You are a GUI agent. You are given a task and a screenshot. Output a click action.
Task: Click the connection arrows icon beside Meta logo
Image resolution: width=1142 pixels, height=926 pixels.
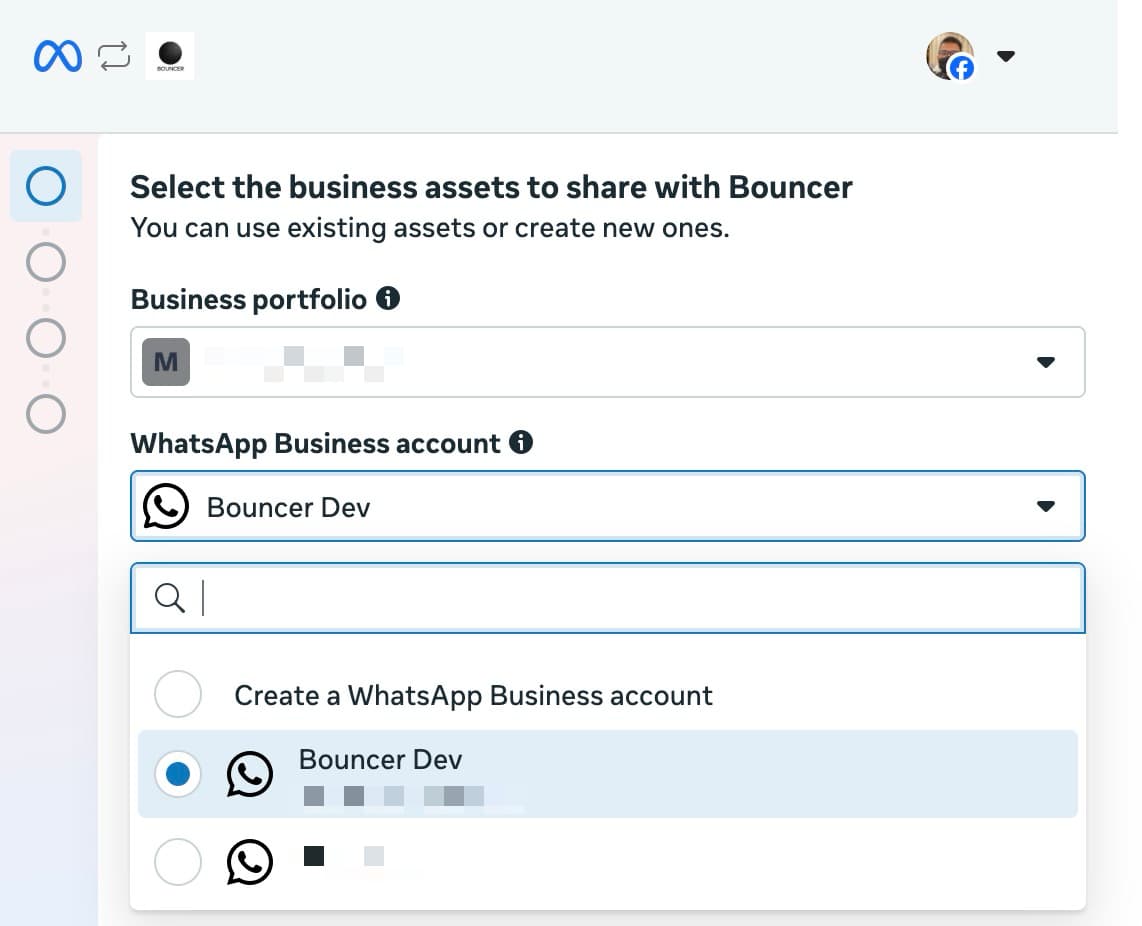[x=113, y=55]
